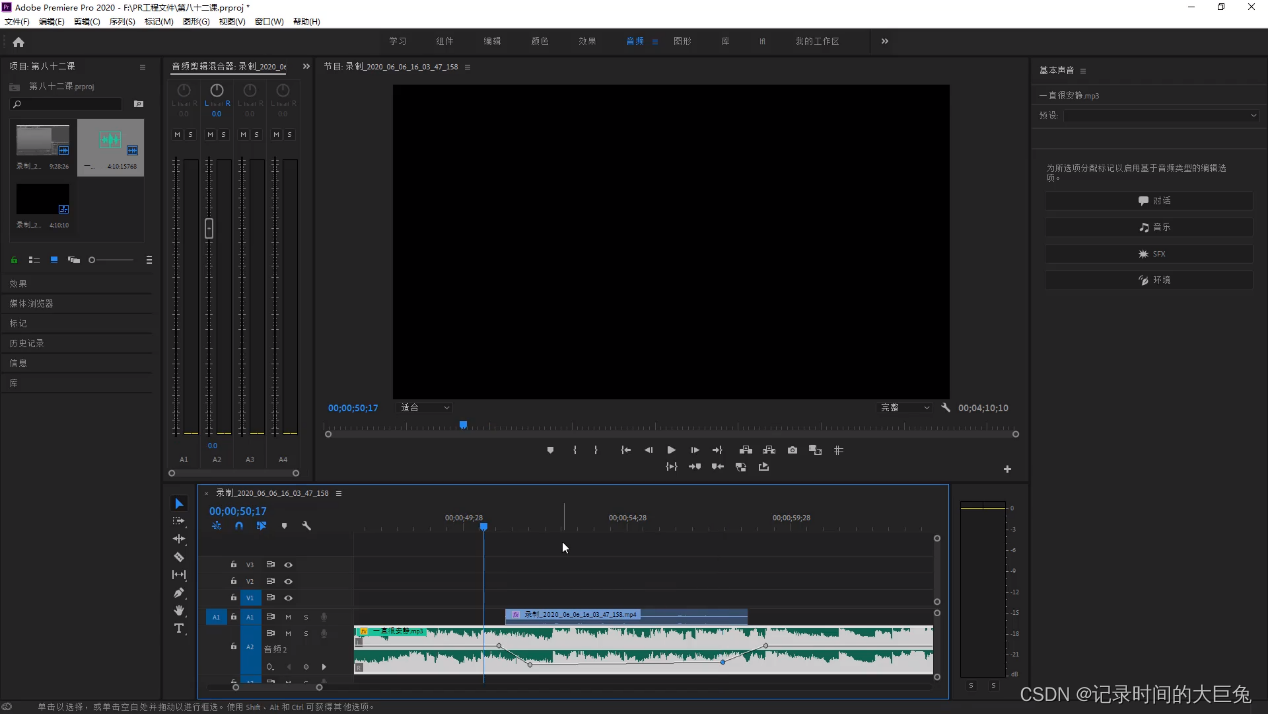1268x714 pixels.
Task: Go to the Home screen icon
Action: (x=18, y=42)
